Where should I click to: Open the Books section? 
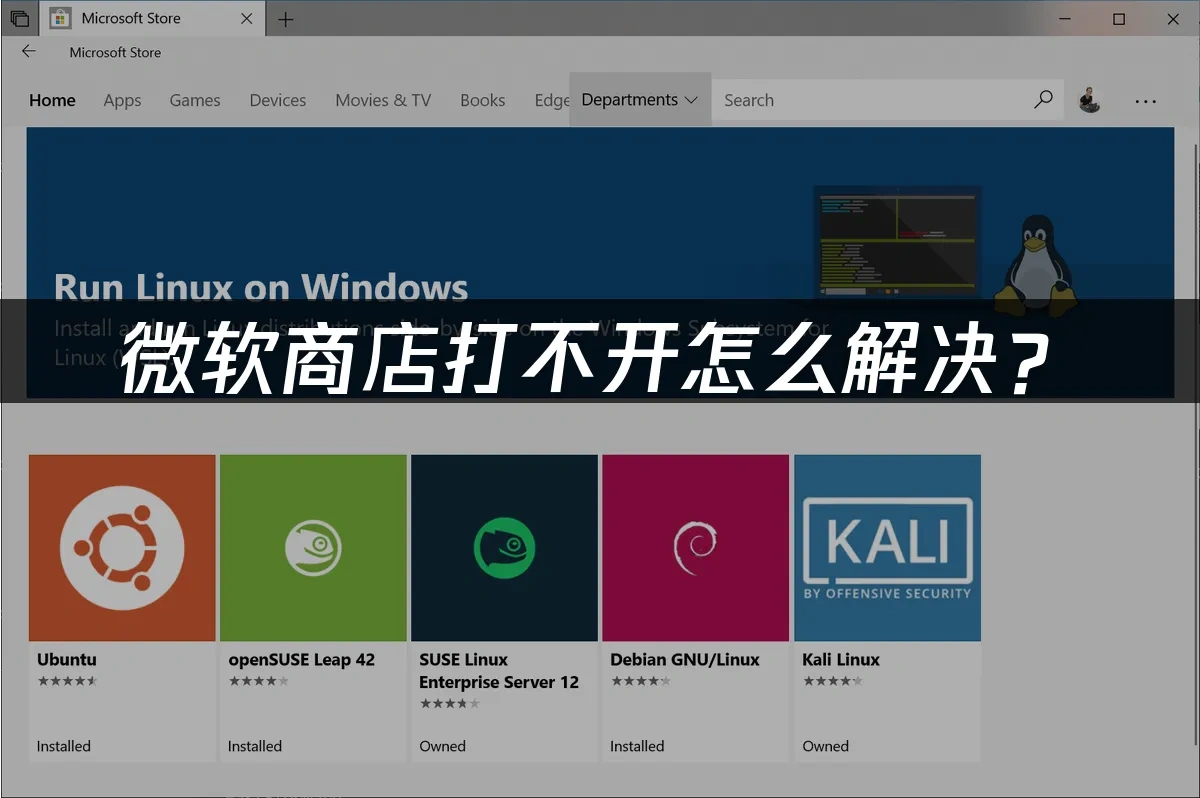coord(483,100)
